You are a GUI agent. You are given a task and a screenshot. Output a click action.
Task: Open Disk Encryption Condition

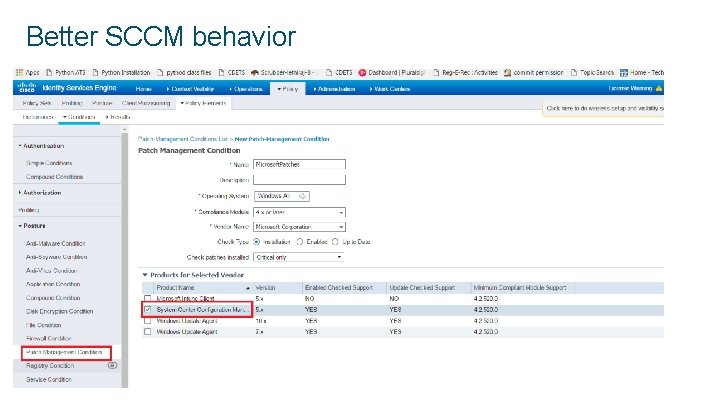(59, 311)
